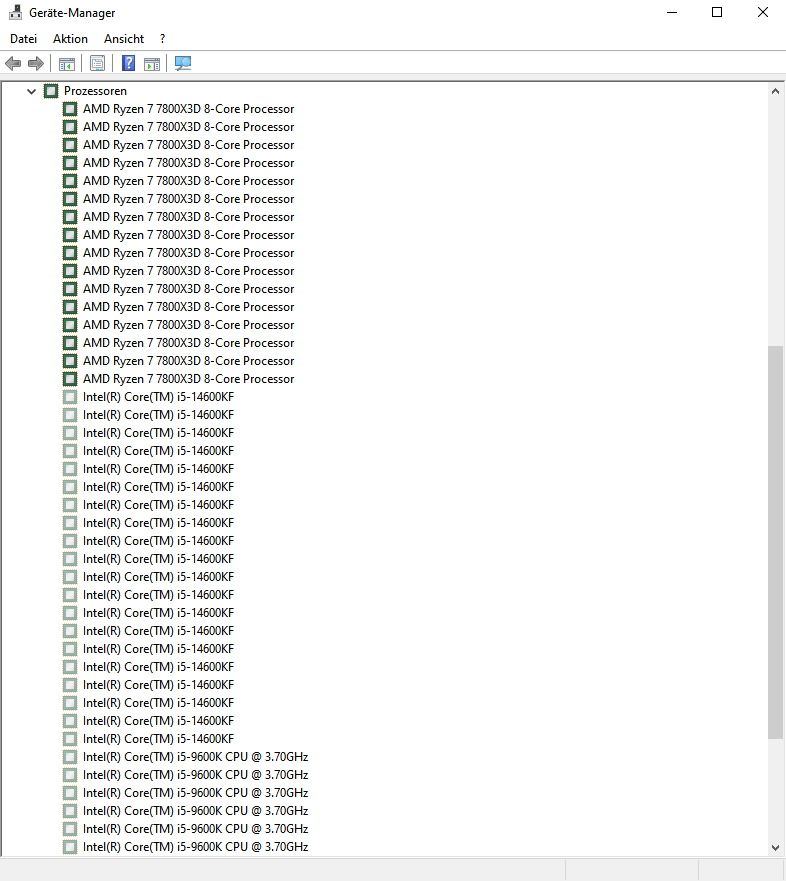Collapse the Prozessoren tree node
The width and height of the screenshot is (786, 881).
coord(31,91)
